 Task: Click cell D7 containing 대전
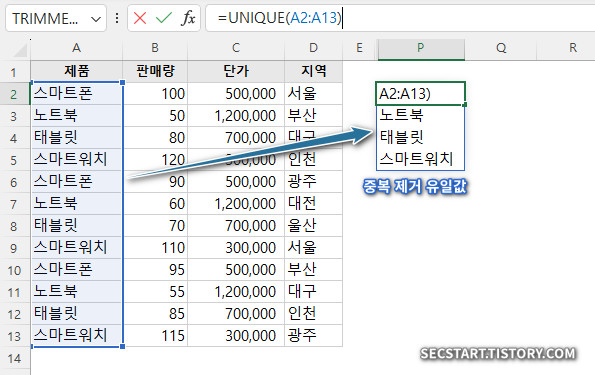pyautogui.click(x=313, y=203)
